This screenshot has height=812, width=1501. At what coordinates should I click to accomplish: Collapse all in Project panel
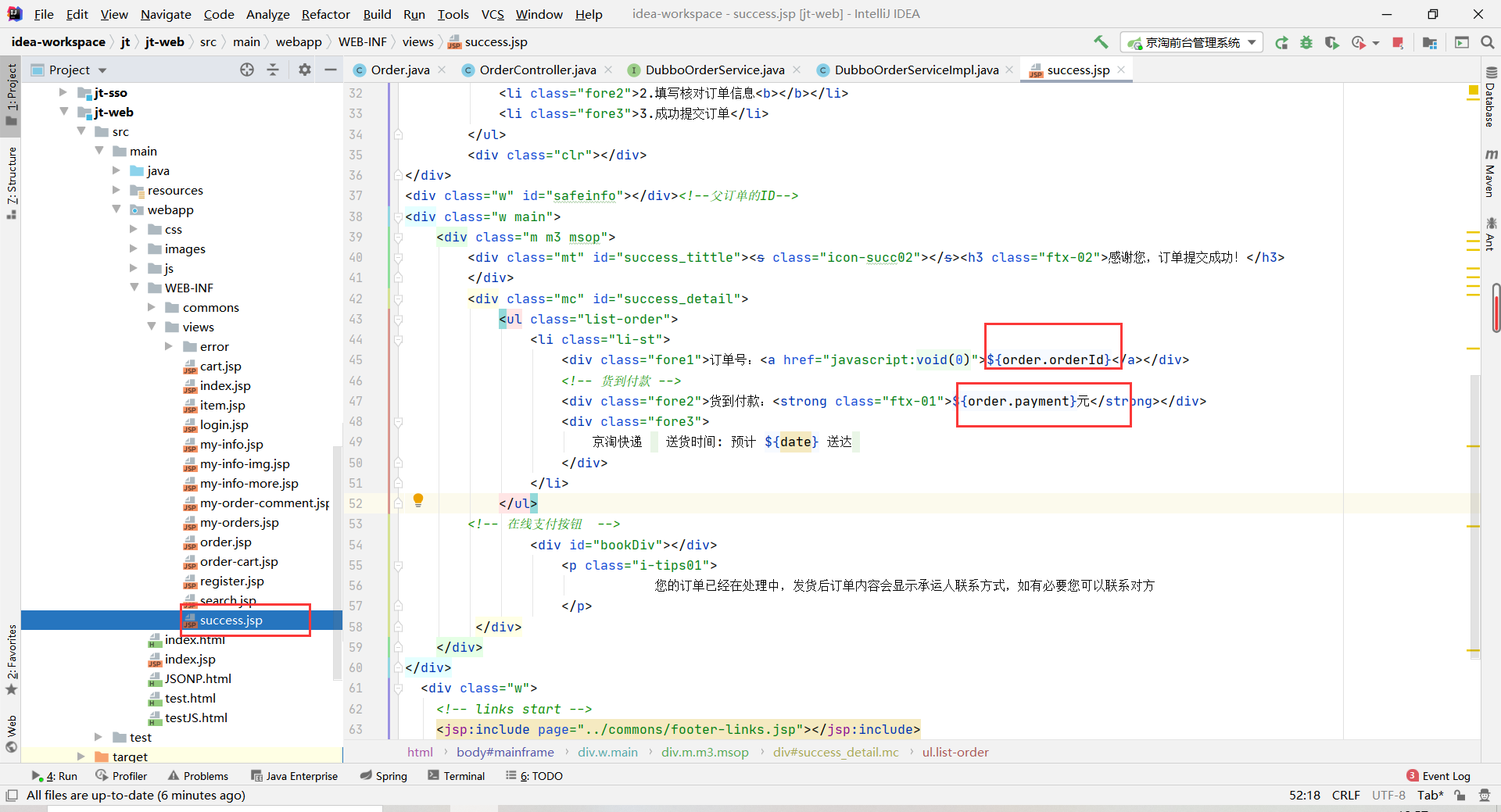[x=273, y=70]
